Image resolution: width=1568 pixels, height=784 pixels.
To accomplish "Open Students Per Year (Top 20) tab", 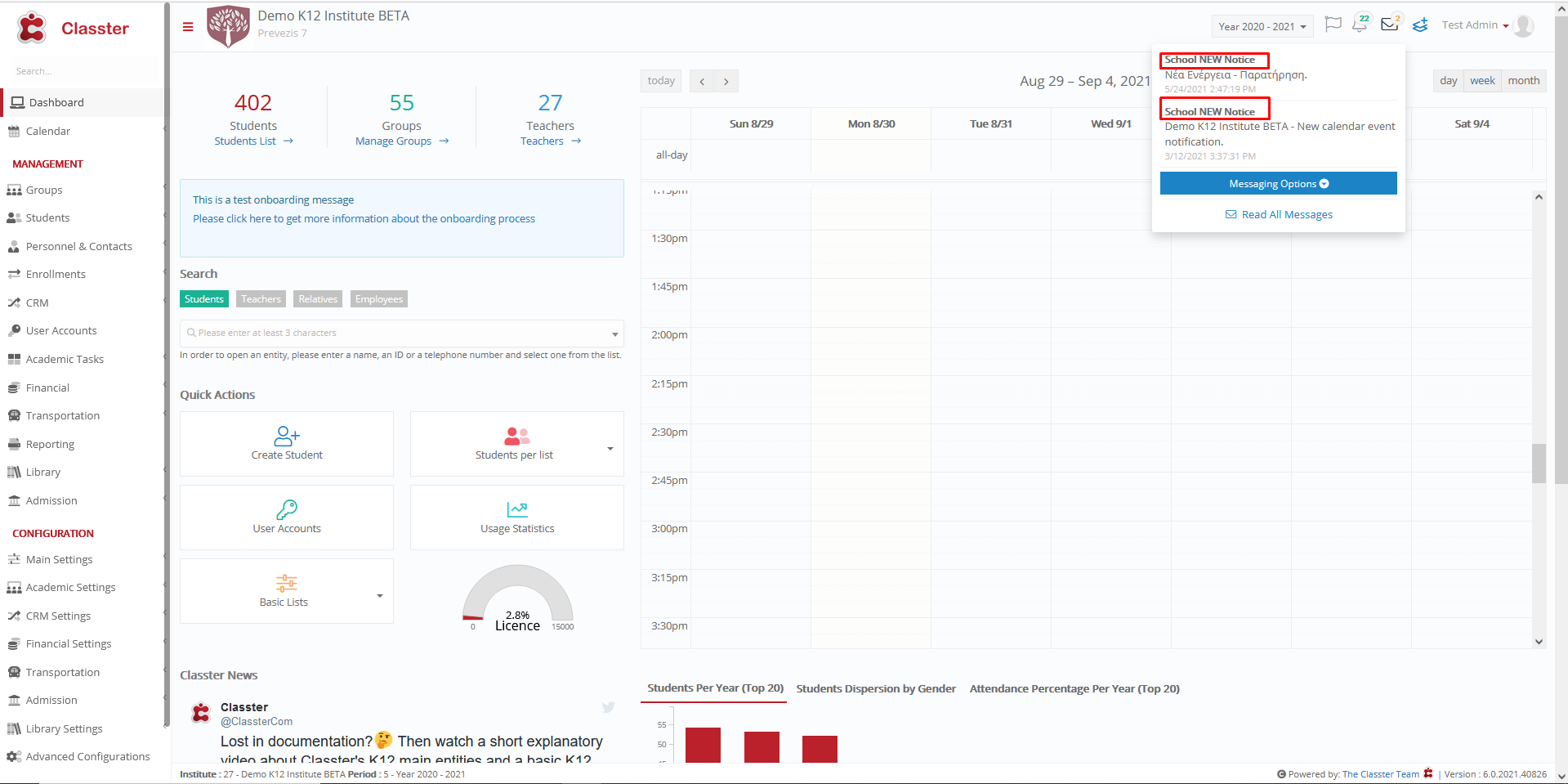I will pyautogui.click(x=715, y=688).
